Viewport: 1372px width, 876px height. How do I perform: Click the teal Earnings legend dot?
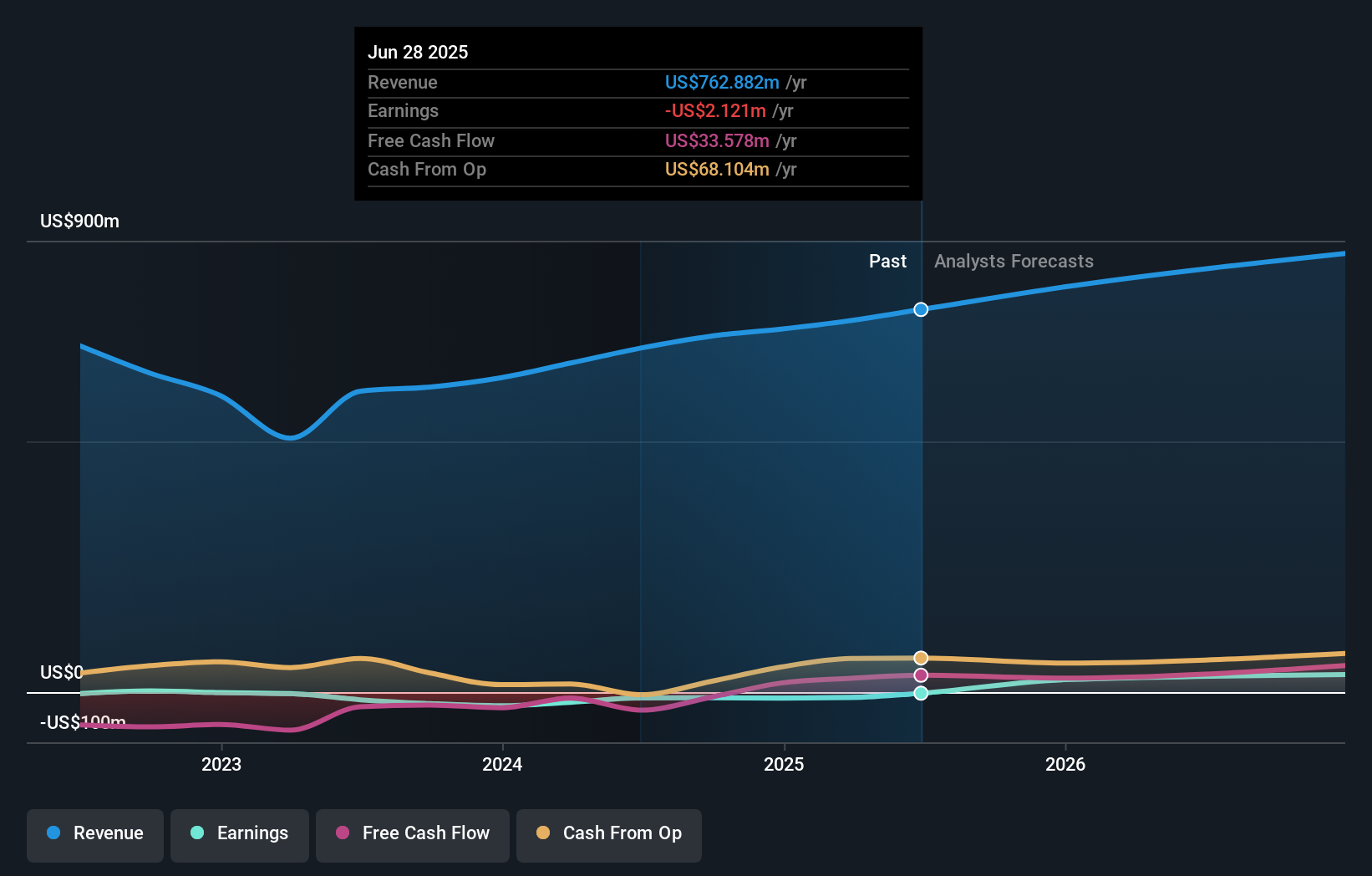pos(196,833)
